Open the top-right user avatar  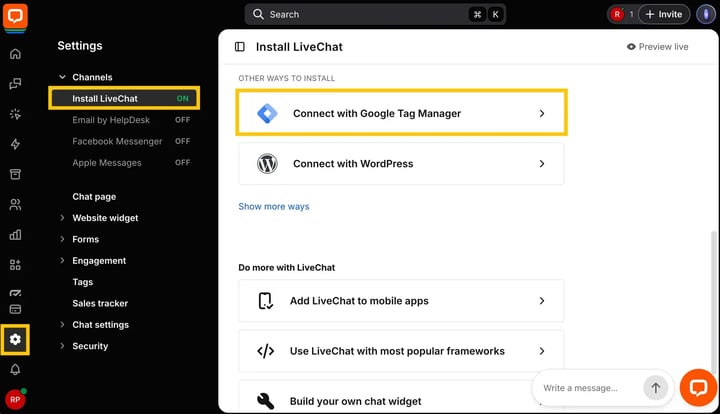706,14
